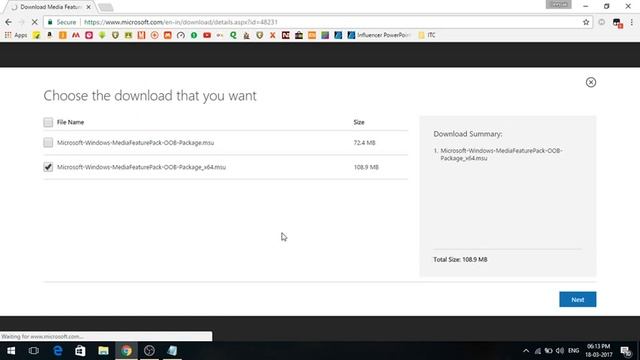Click the ENG language indicator
Screen dimensions: 640x360
tap(573, 351)
